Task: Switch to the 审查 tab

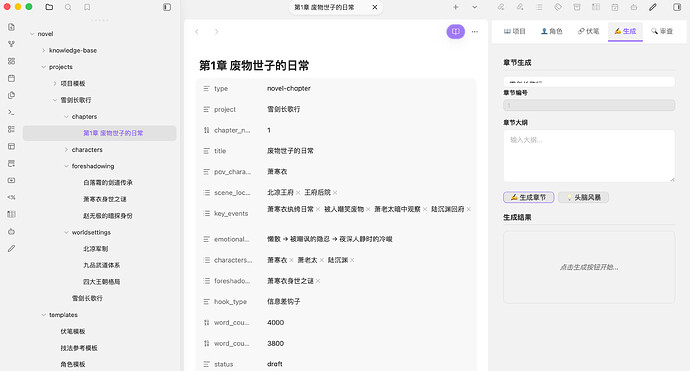Action: click(662, 31)
